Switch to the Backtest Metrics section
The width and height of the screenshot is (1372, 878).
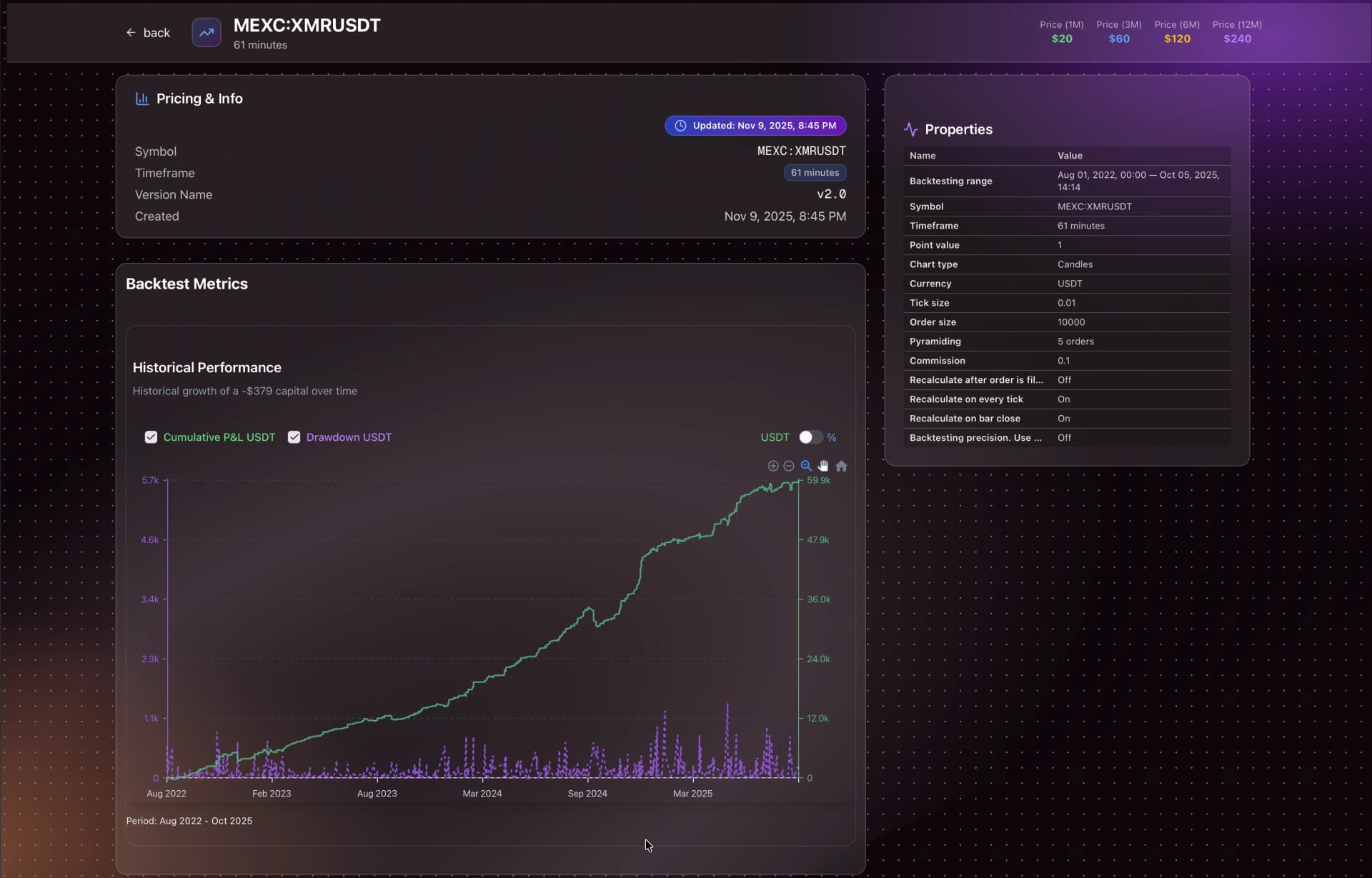187,284
